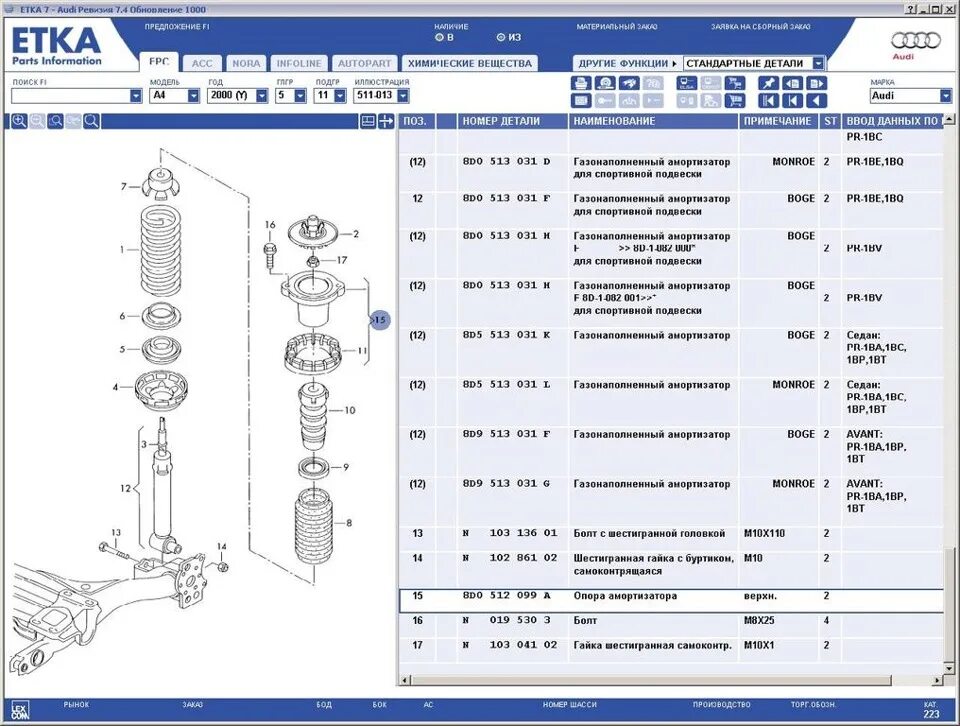Click the move splitter arrows icon

click(386, 121)
